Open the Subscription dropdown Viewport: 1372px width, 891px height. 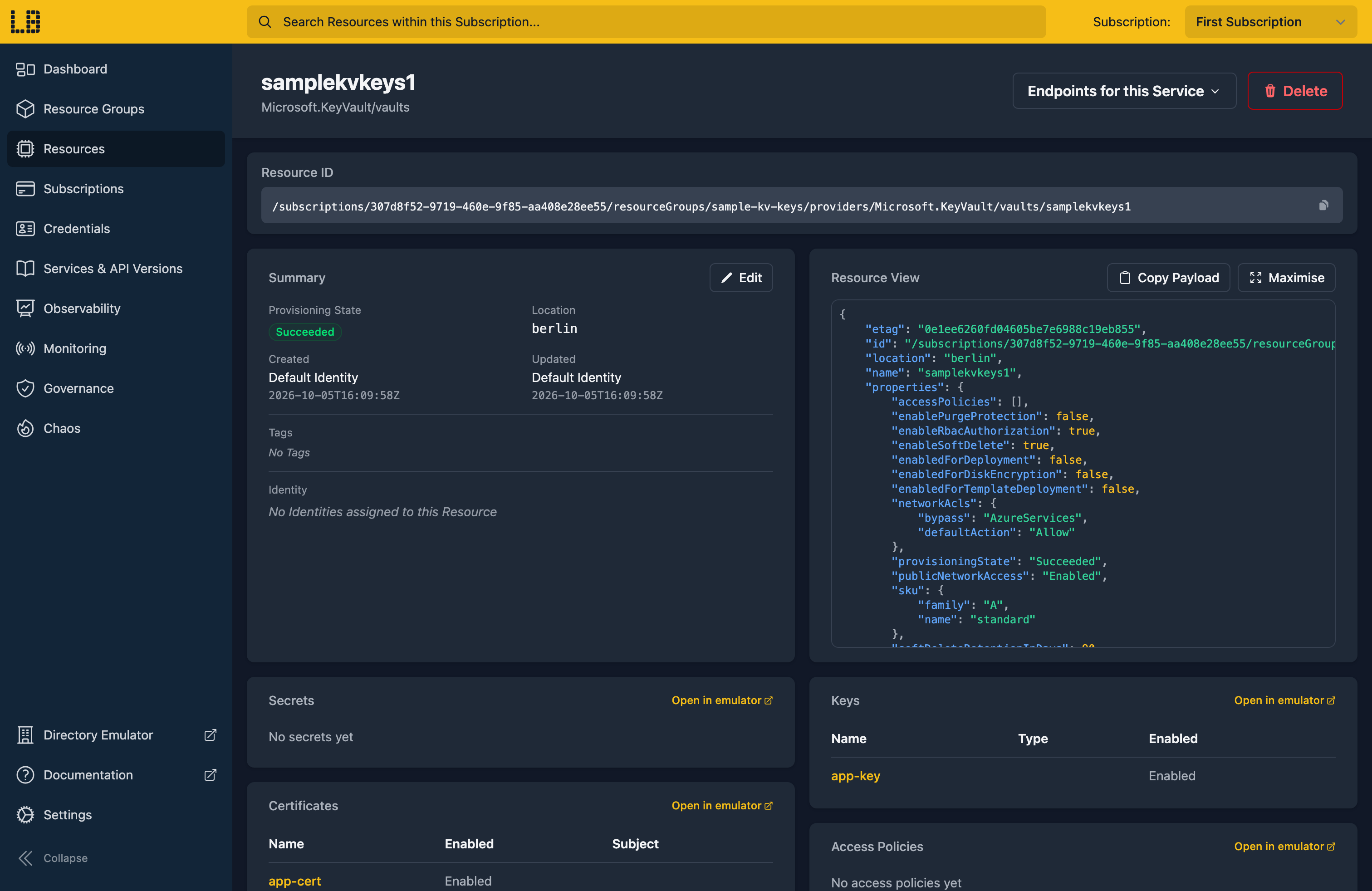coord(1270,22)
